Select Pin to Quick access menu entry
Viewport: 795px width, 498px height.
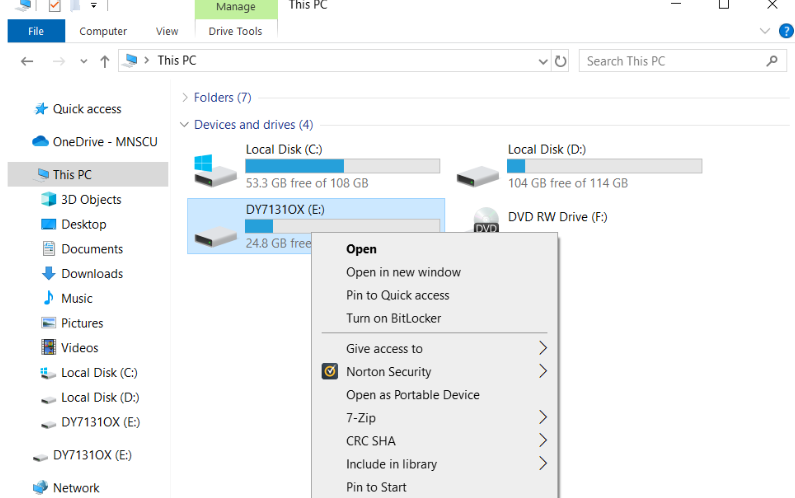pos(397,295)
